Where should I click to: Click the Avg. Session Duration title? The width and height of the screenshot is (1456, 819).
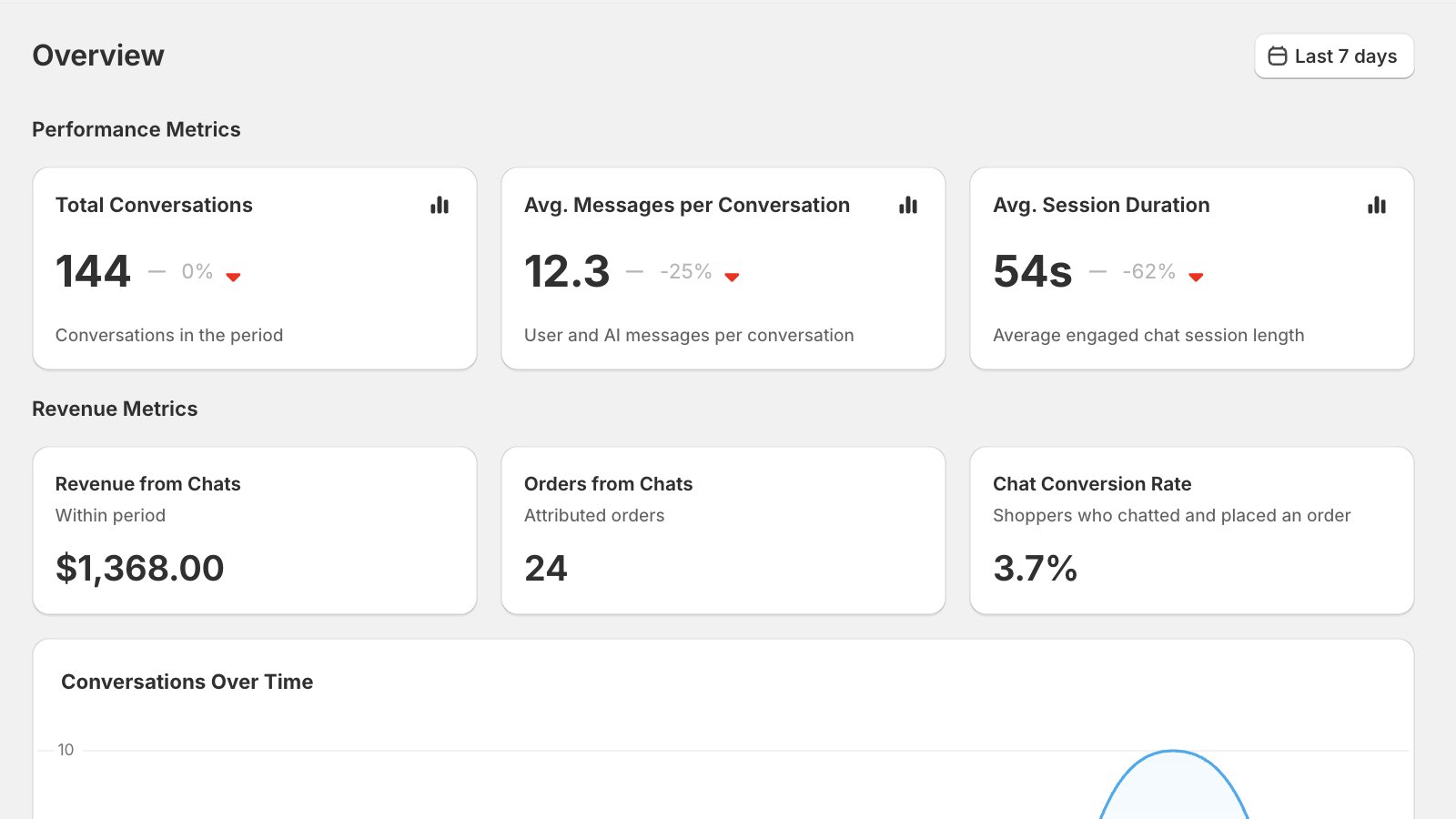click(1101, 205)
